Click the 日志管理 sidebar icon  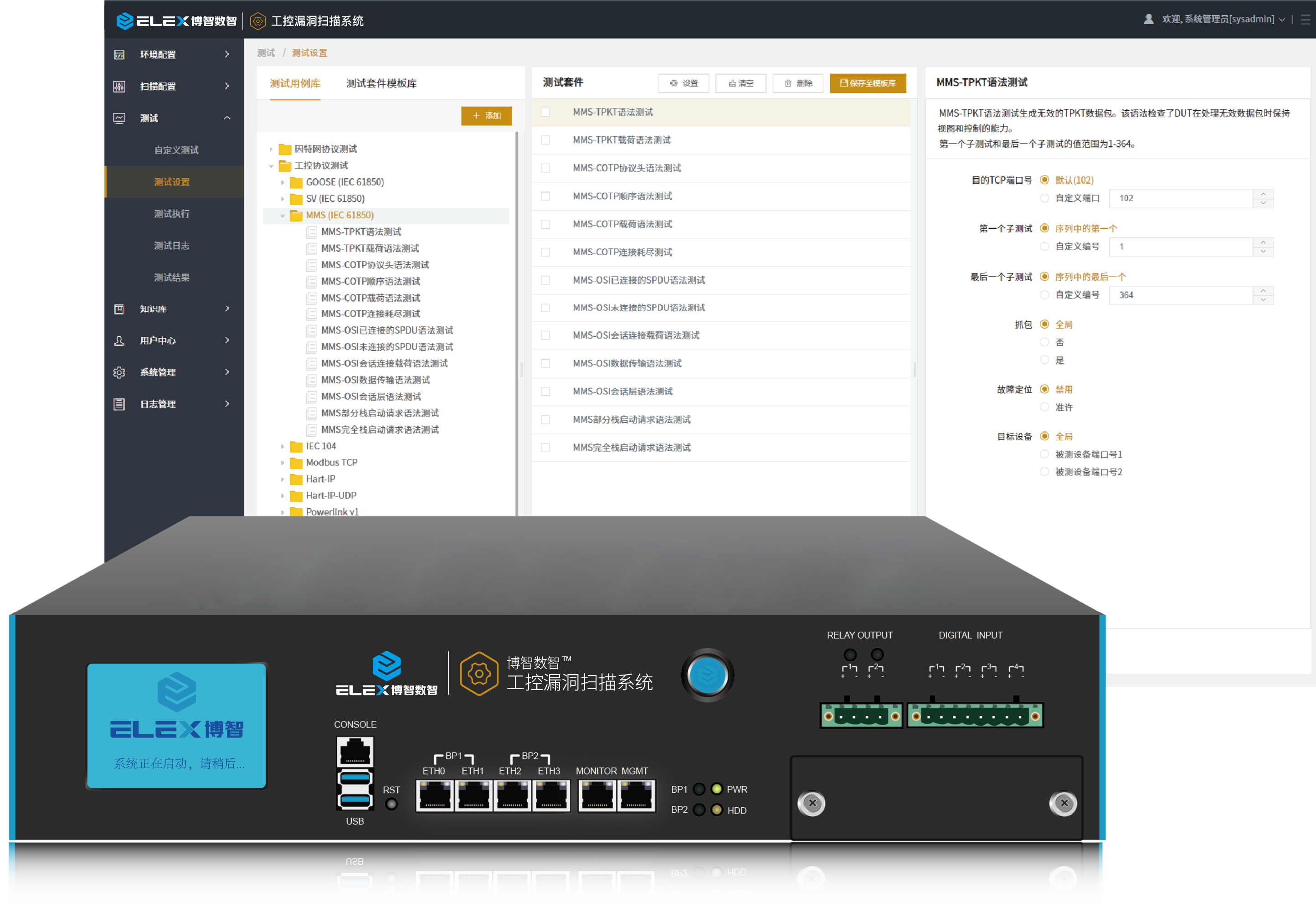point(119,404)
